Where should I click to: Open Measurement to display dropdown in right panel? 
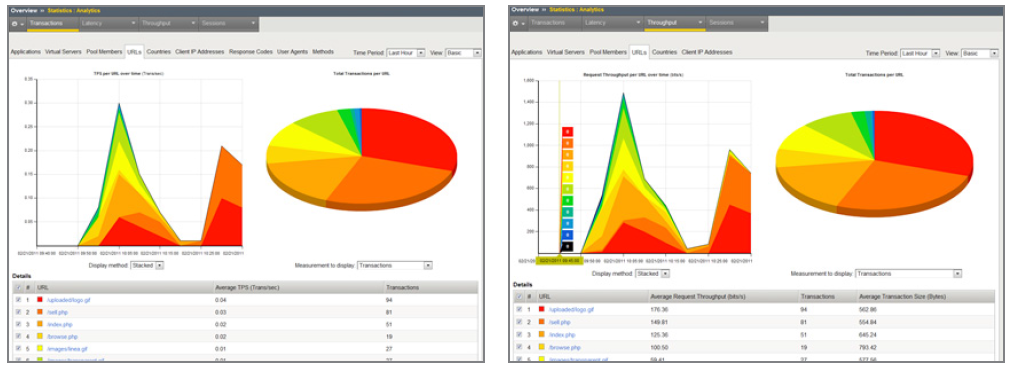pos(908,274)
